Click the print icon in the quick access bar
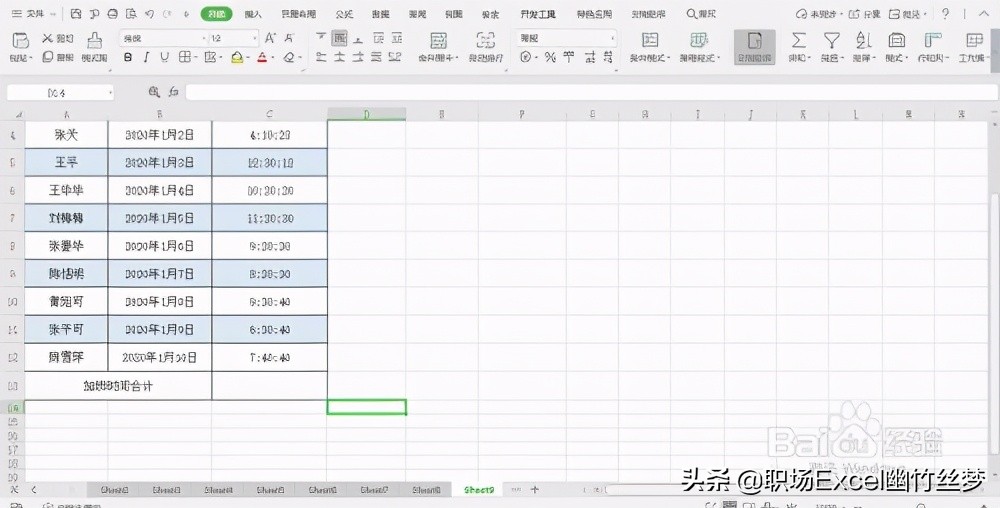This screenshot has height=508, width=1000. pos(113,13)
